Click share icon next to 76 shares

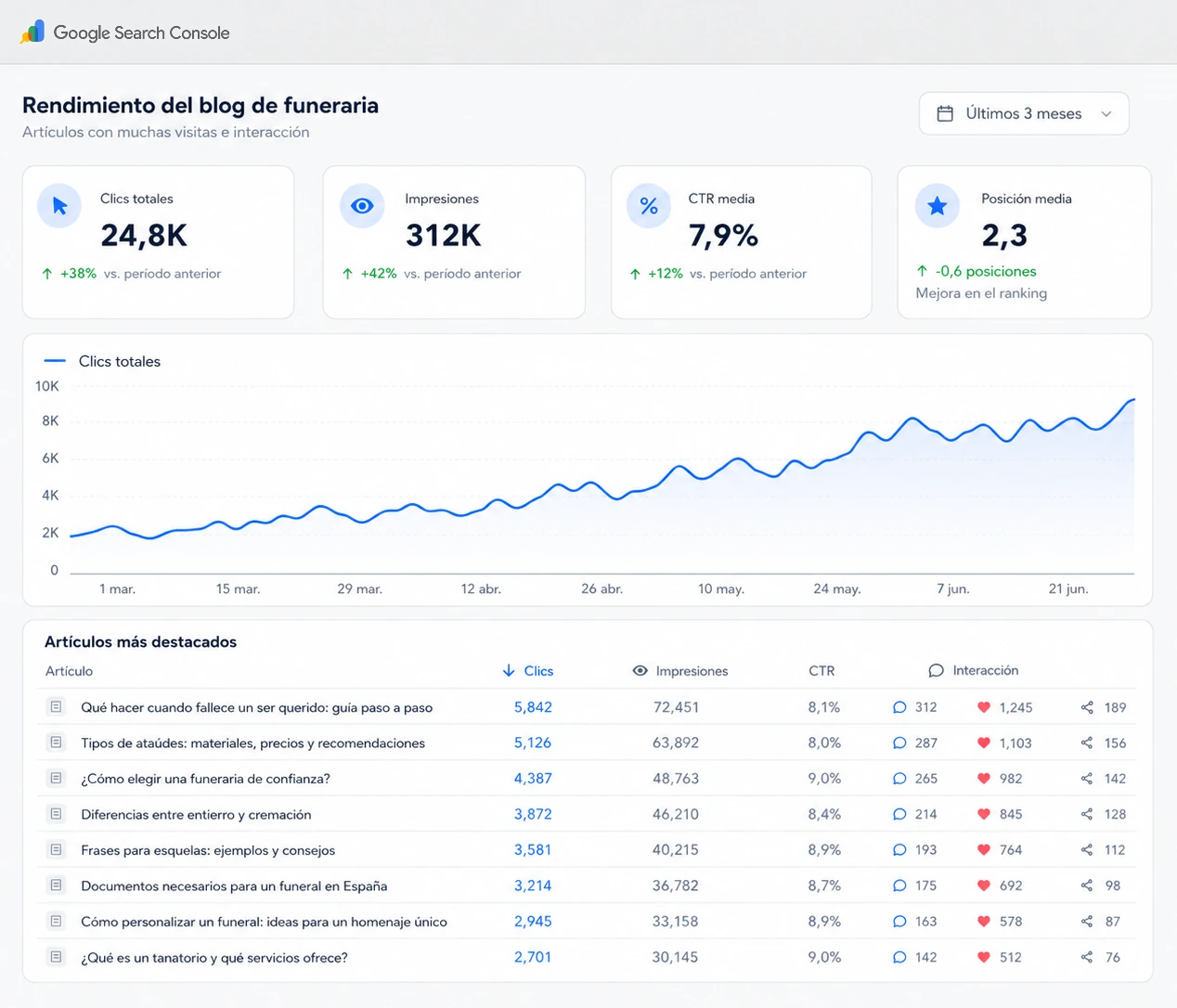tap(1087, 958)
